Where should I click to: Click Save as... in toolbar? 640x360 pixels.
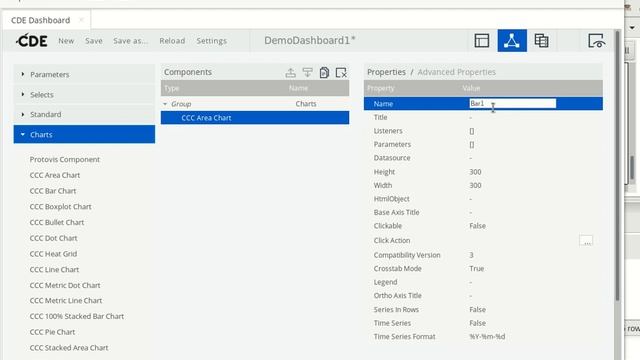pyautogui.click(x=131, y=41)
